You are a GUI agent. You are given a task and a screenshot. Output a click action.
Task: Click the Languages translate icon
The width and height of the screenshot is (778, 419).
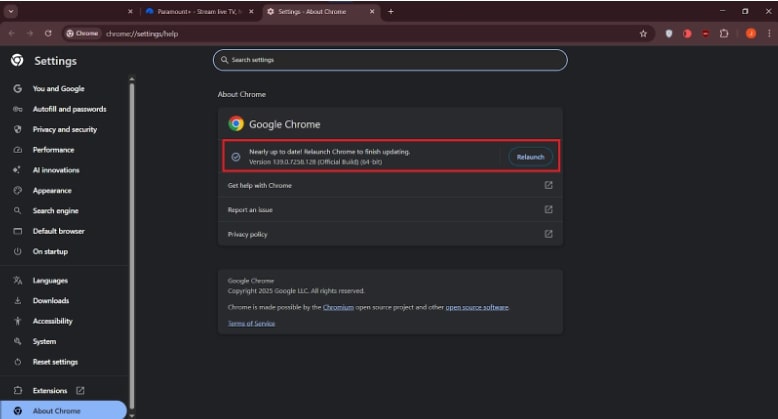coord(17,280)
